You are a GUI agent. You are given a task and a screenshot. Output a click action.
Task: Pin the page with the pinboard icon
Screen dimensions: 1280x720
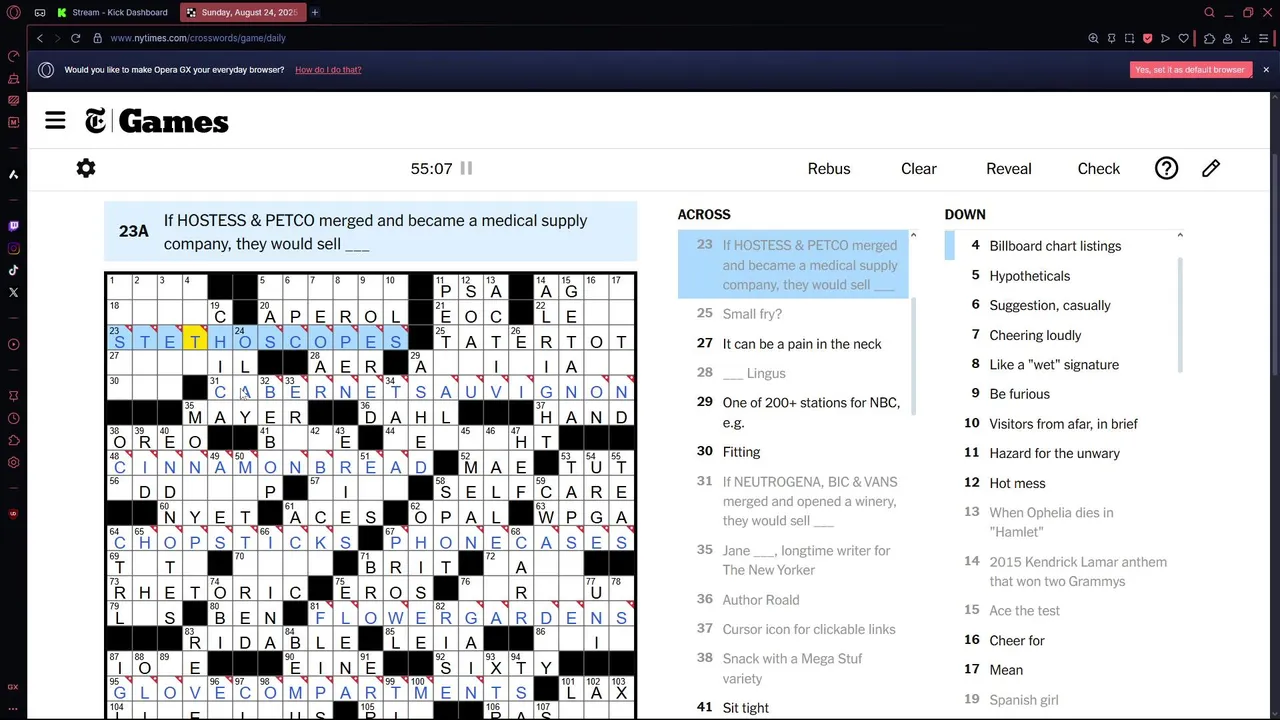[x=1111, y=38]
